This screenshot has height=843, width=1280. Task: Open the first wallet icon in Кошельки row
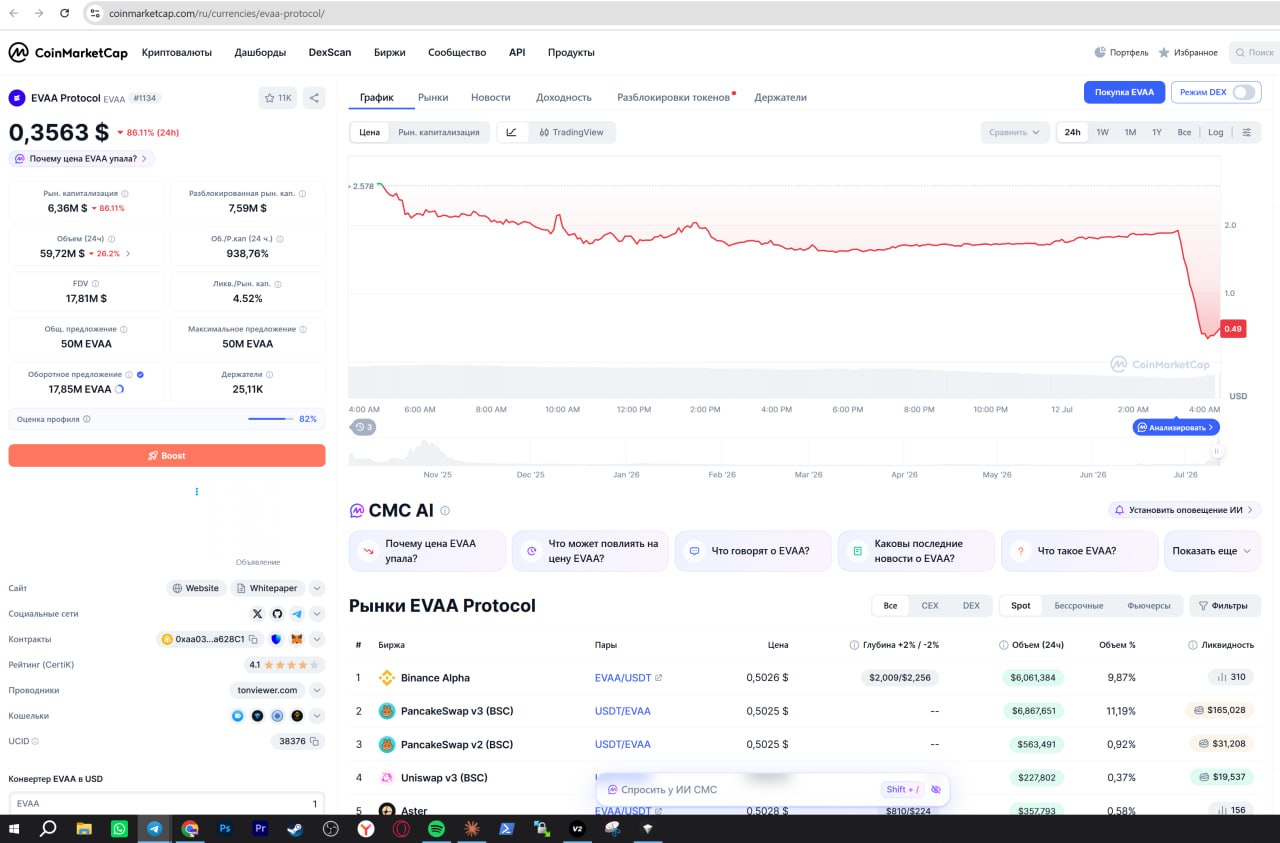click(238, 716)
